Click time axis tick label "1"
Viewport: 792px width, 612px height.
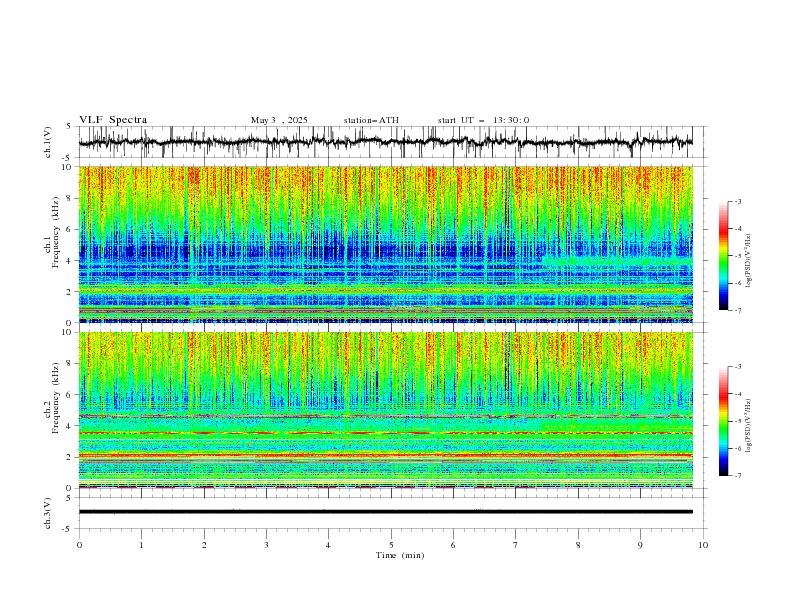pyautogui.click(x=141, y=545)
